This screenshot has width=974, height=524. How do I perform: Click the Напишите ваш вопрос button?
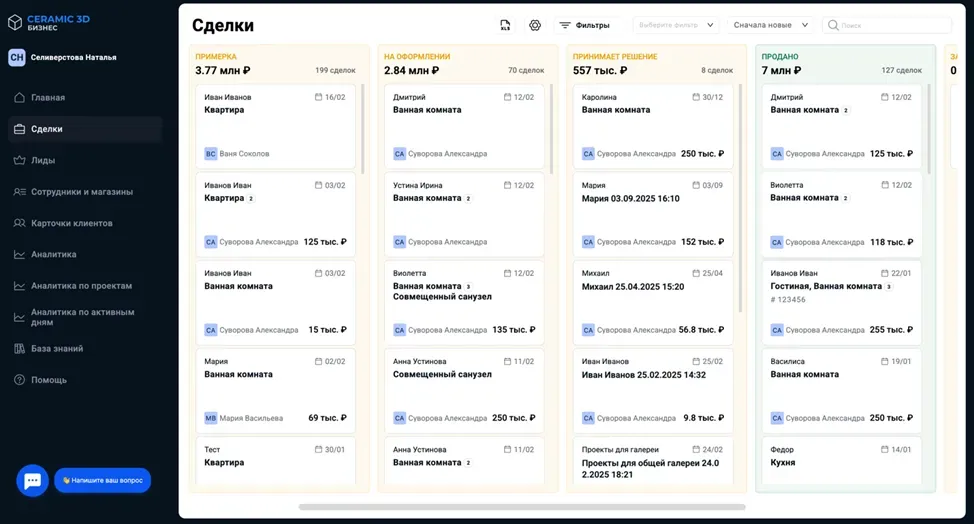click(102, 480)
